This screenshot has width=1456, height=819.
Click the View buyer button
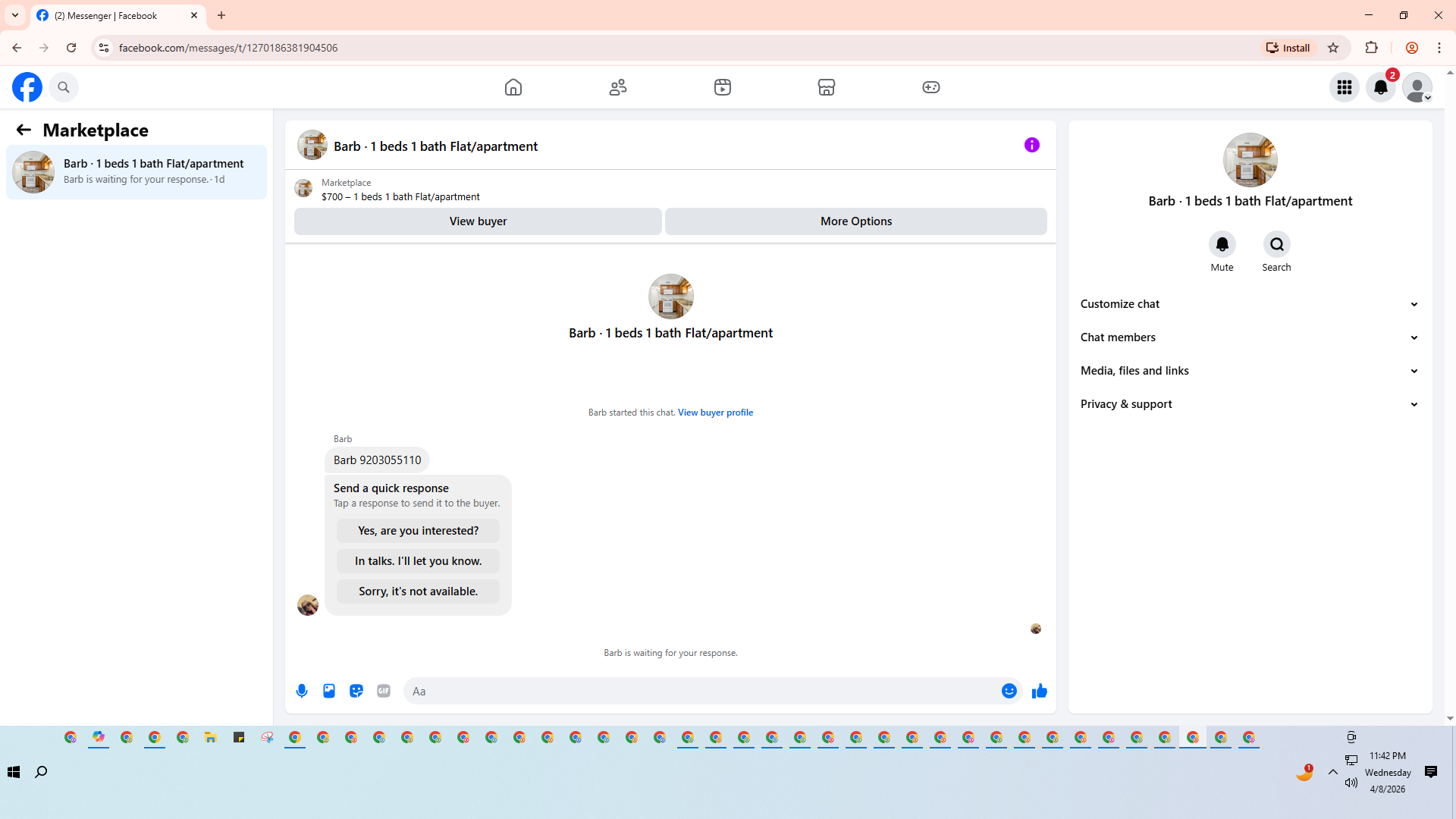tap(478, 221)
